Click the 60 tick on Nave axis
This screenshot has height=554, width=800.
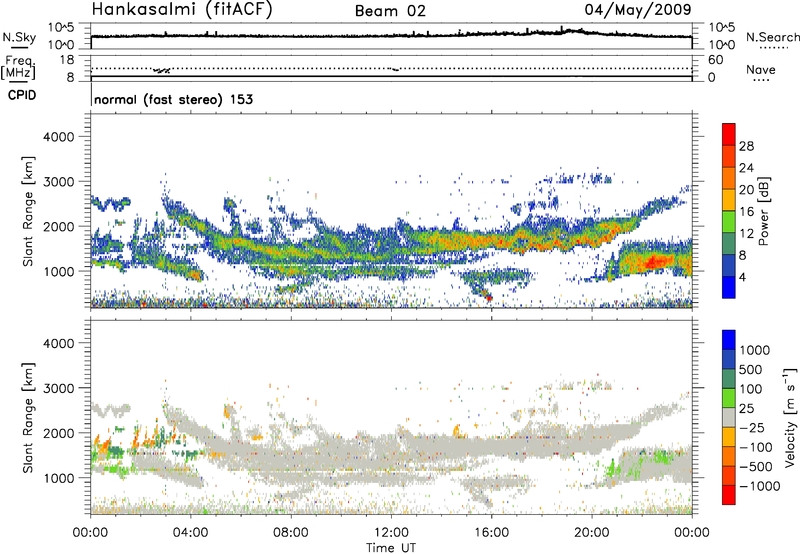coord(716,60)
